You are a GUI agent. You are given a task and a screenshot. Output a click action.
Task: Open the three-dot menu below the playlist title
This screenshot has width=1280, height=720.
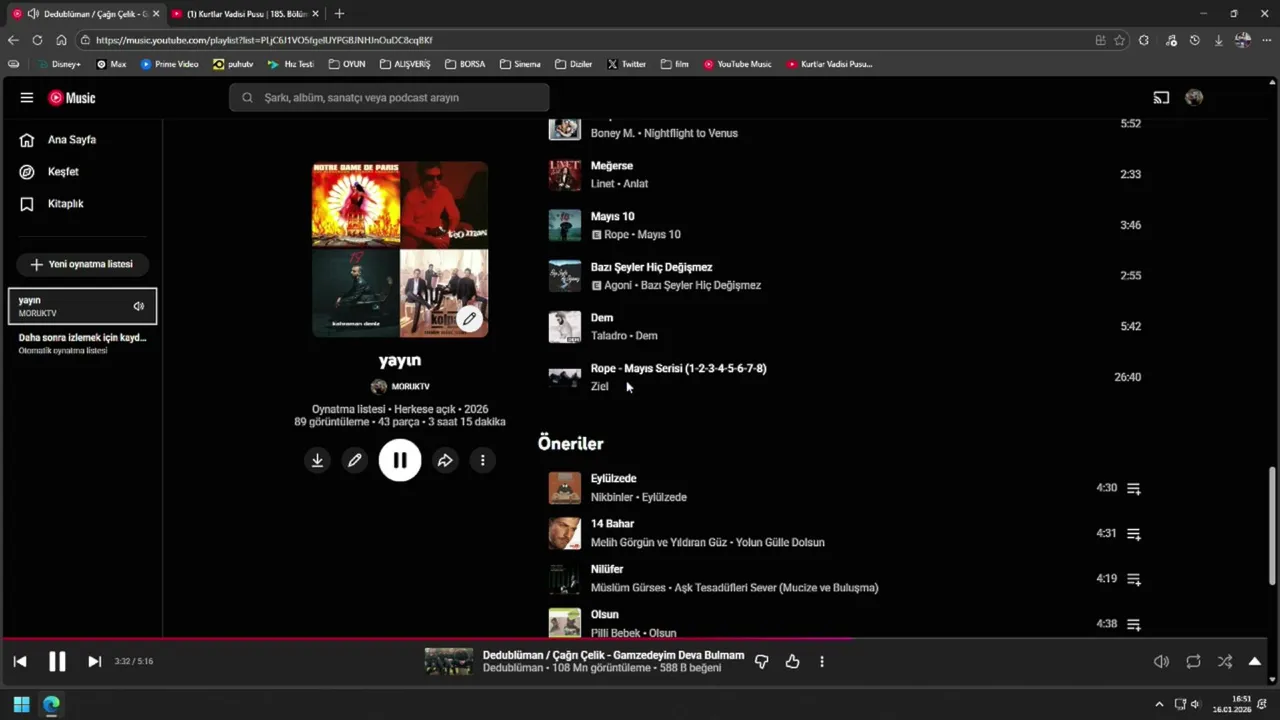482,460
